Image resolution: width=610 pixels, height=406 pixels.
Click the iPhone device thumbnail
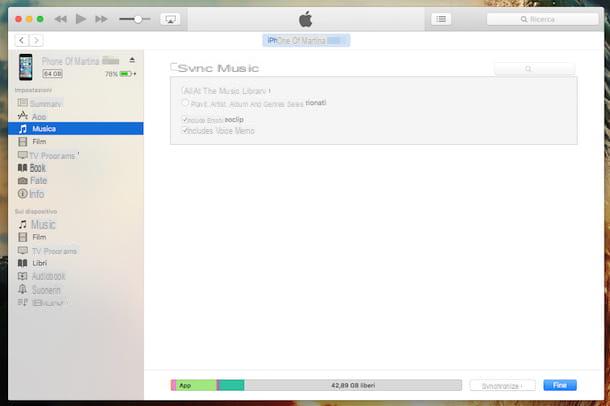26,67
